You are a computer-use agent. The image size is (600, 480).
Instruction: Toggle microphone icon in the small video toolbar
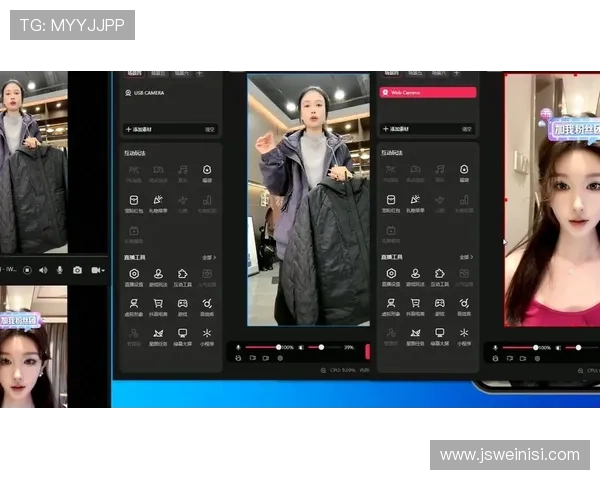tap(60, 270)
